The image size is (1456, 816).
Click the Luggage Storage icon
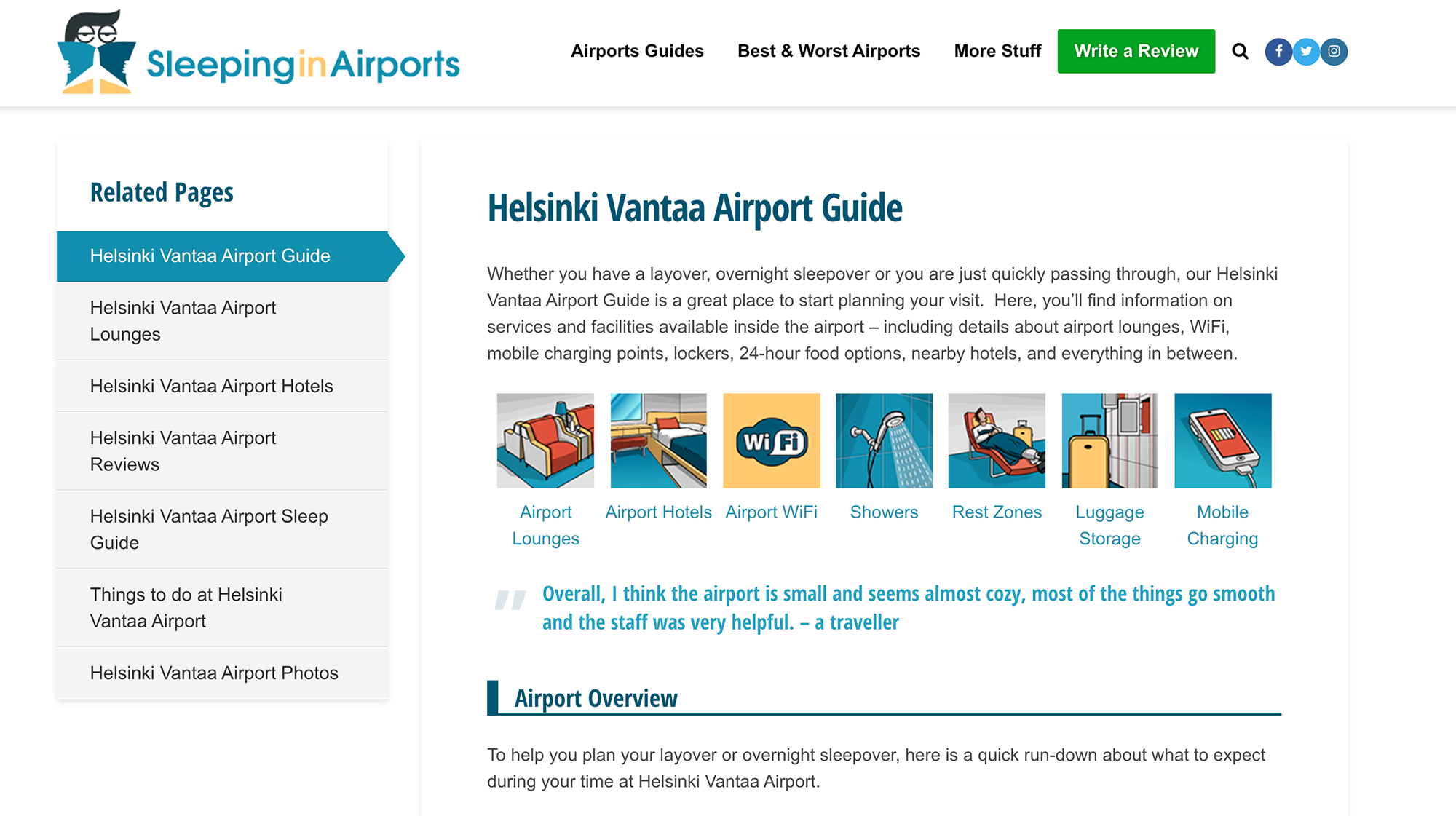(1108, 440)
